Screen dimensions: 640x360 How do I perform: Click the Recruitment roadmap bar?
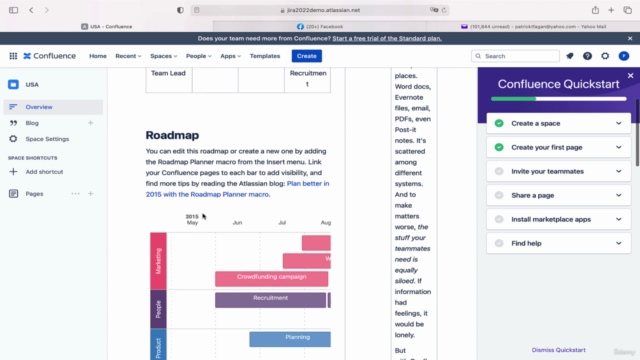(x=270, y=300)
